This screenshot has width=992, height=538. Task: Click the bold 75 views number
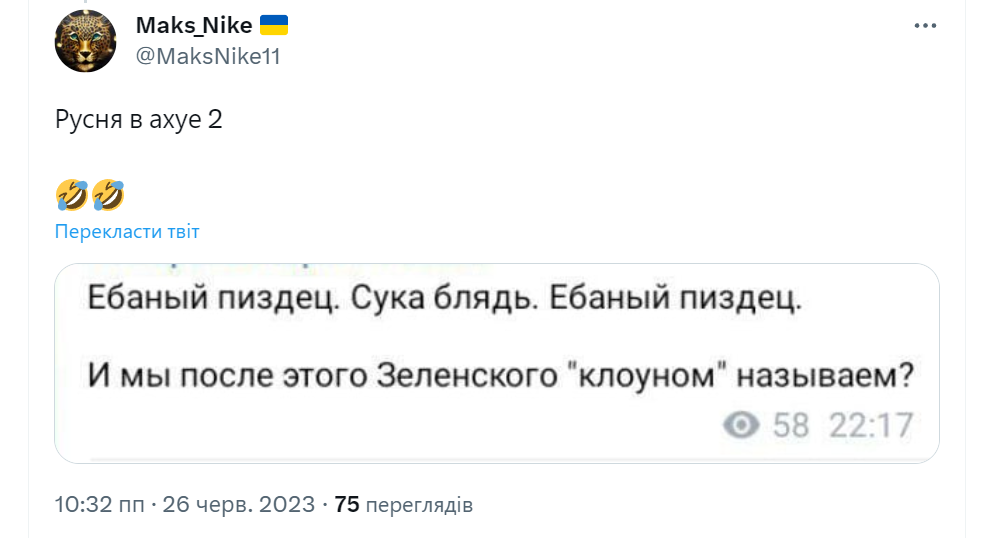pos(347,505)
